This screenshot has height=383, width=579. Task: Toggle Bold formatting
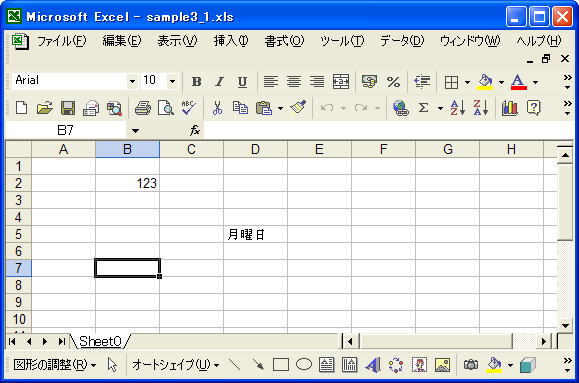pyautogui.click(x=196, y=82)
